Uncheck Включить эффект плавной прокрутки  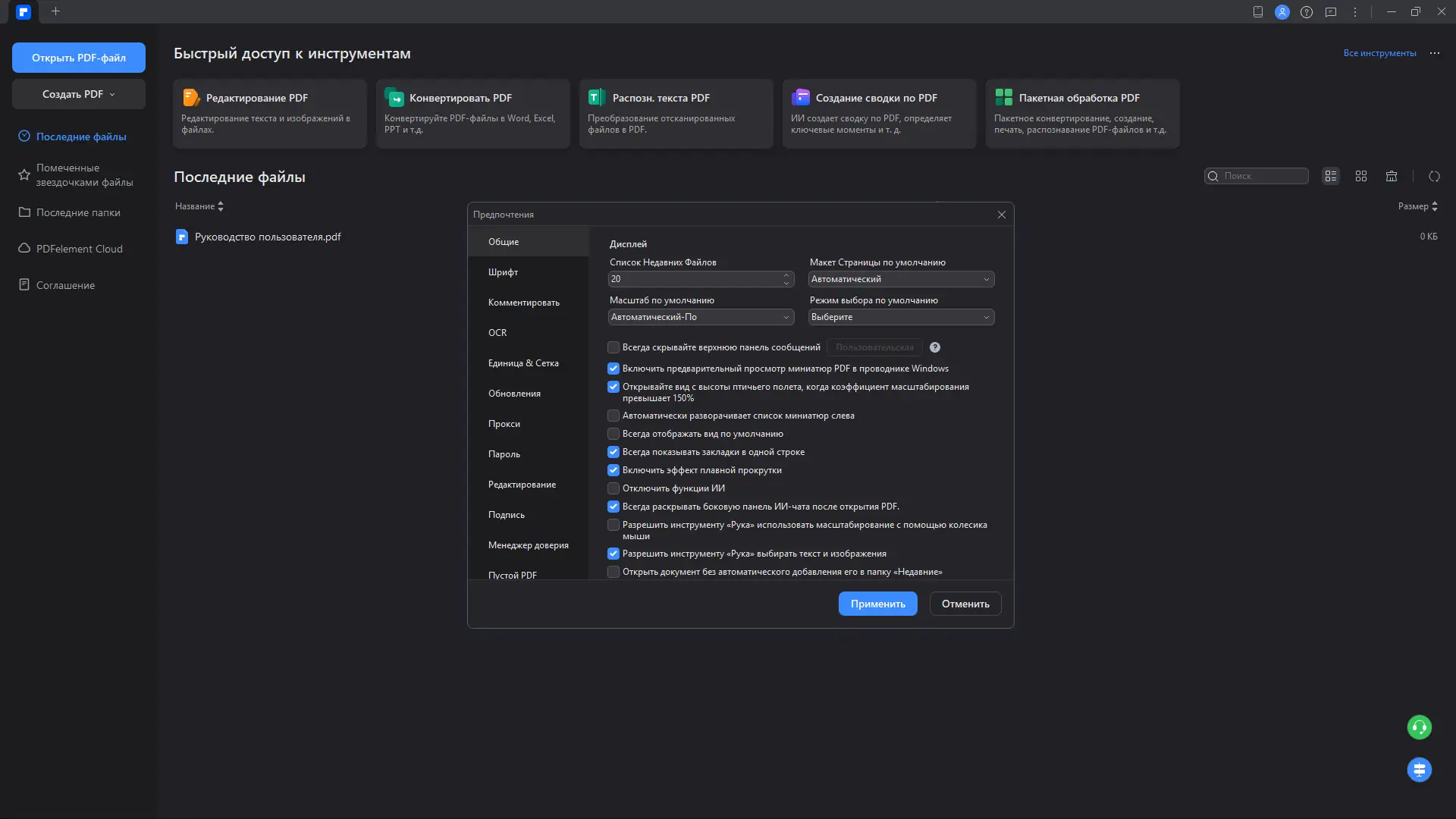click(613, 470)
